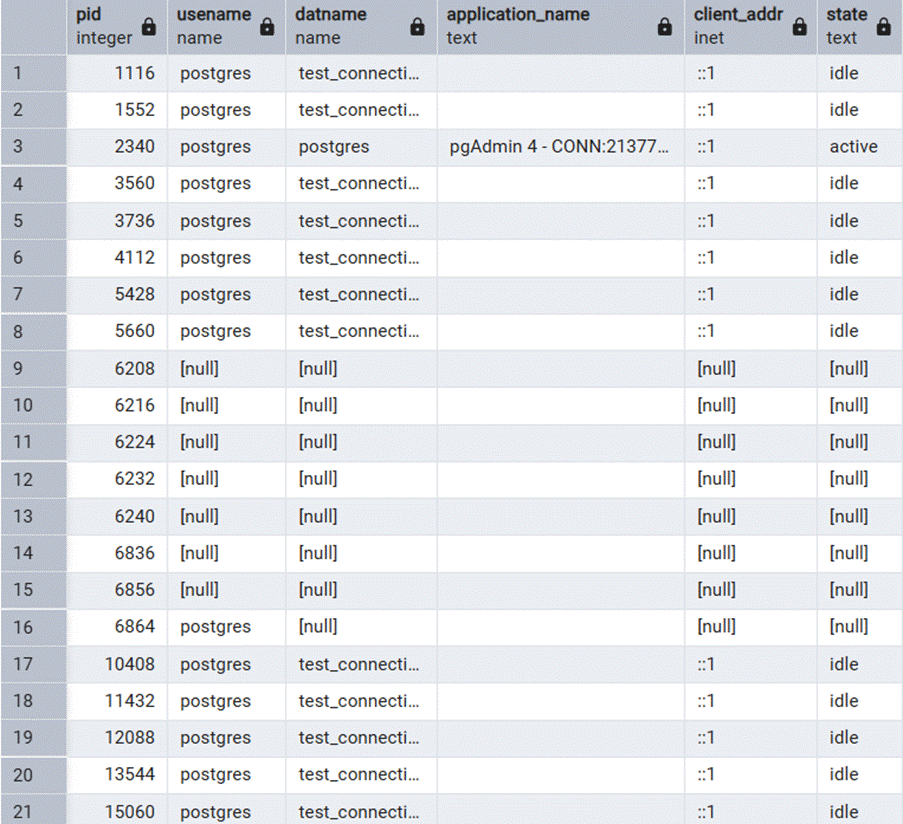Click pid cell 6216
Viewport: 903px width, 824px height.
point(117,405)
